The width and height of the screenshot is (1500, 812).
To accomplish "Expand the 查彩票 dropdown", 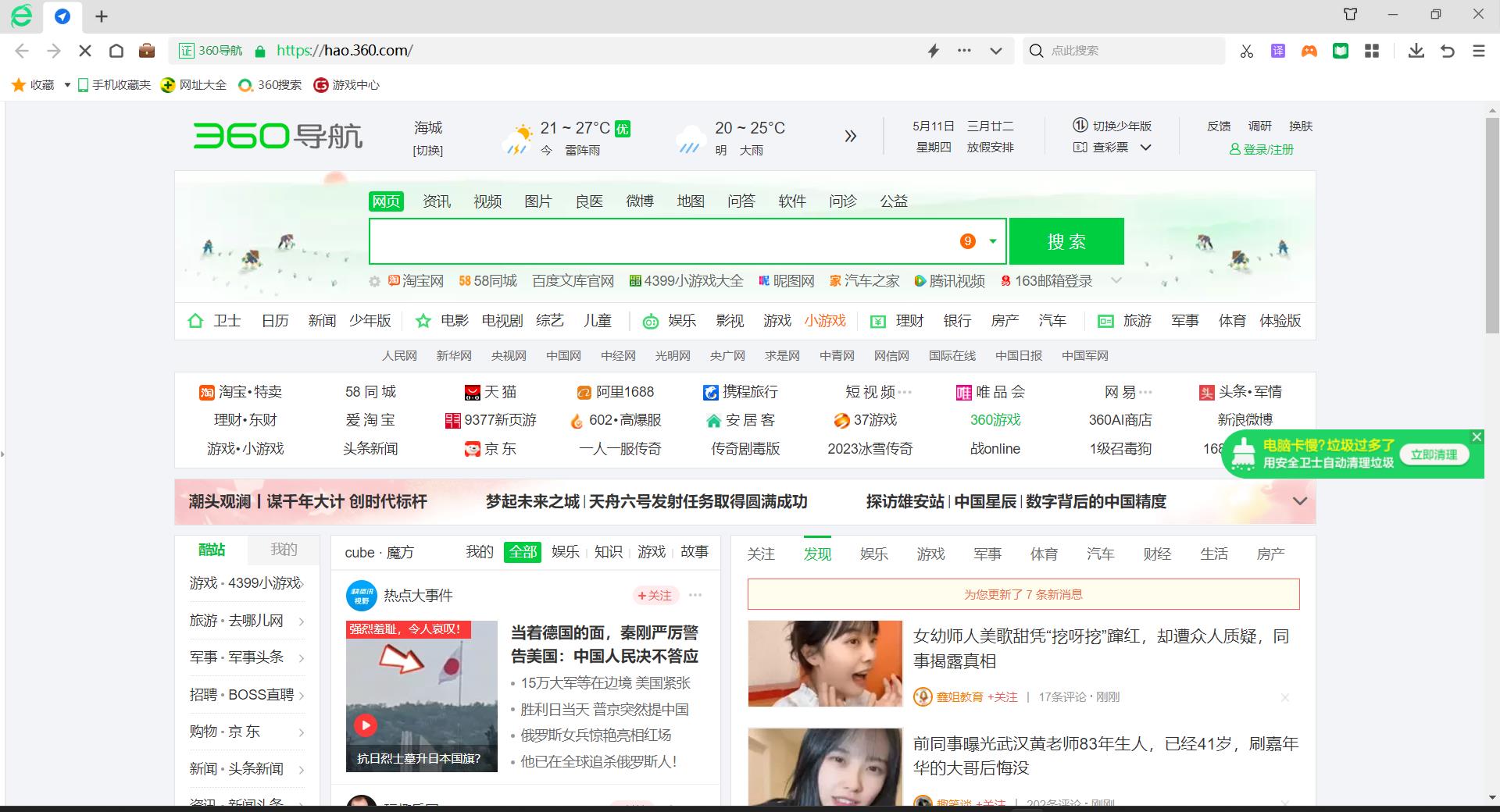I will coord(1145,147).
